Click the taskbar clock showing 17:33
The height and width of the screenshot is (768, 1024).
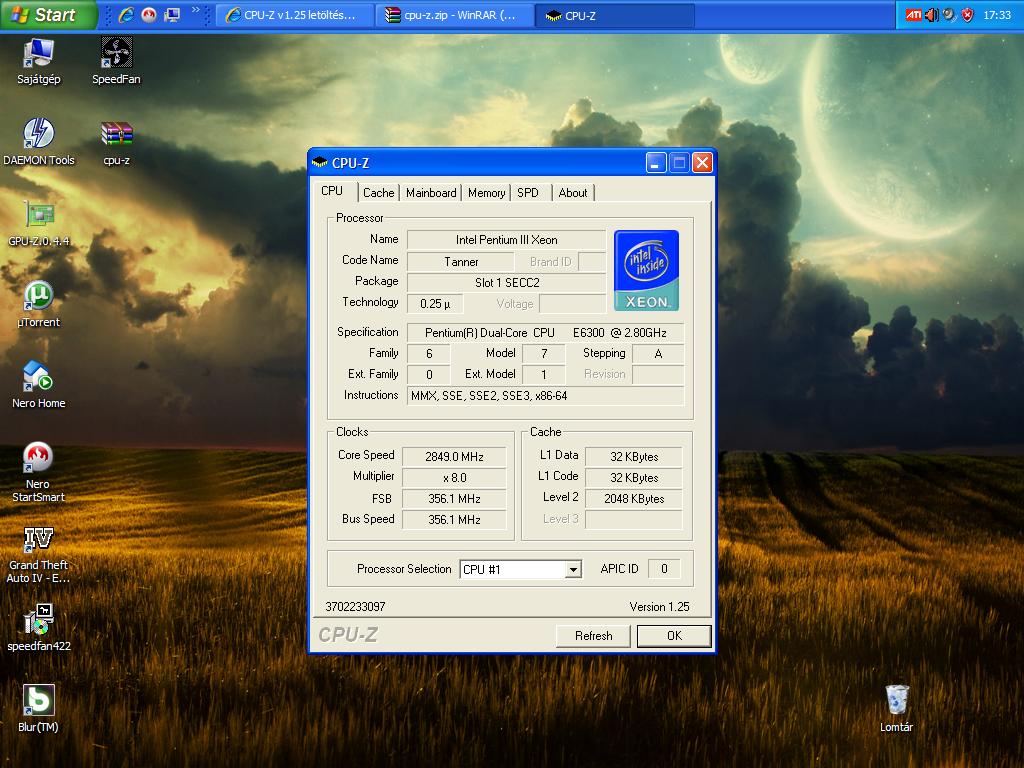(997, 15)
